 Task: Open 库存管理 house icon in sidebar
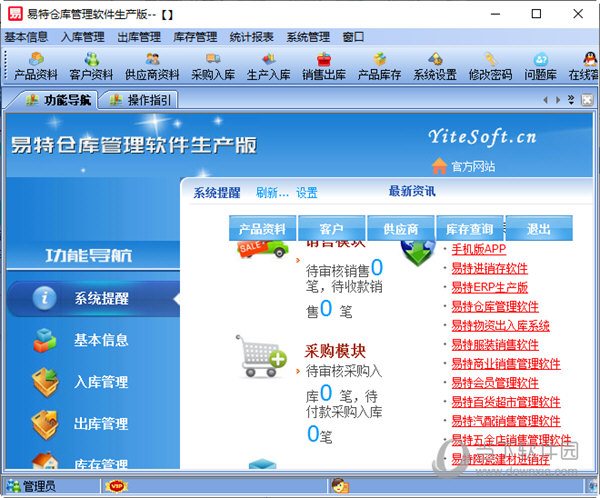[45, 460]
